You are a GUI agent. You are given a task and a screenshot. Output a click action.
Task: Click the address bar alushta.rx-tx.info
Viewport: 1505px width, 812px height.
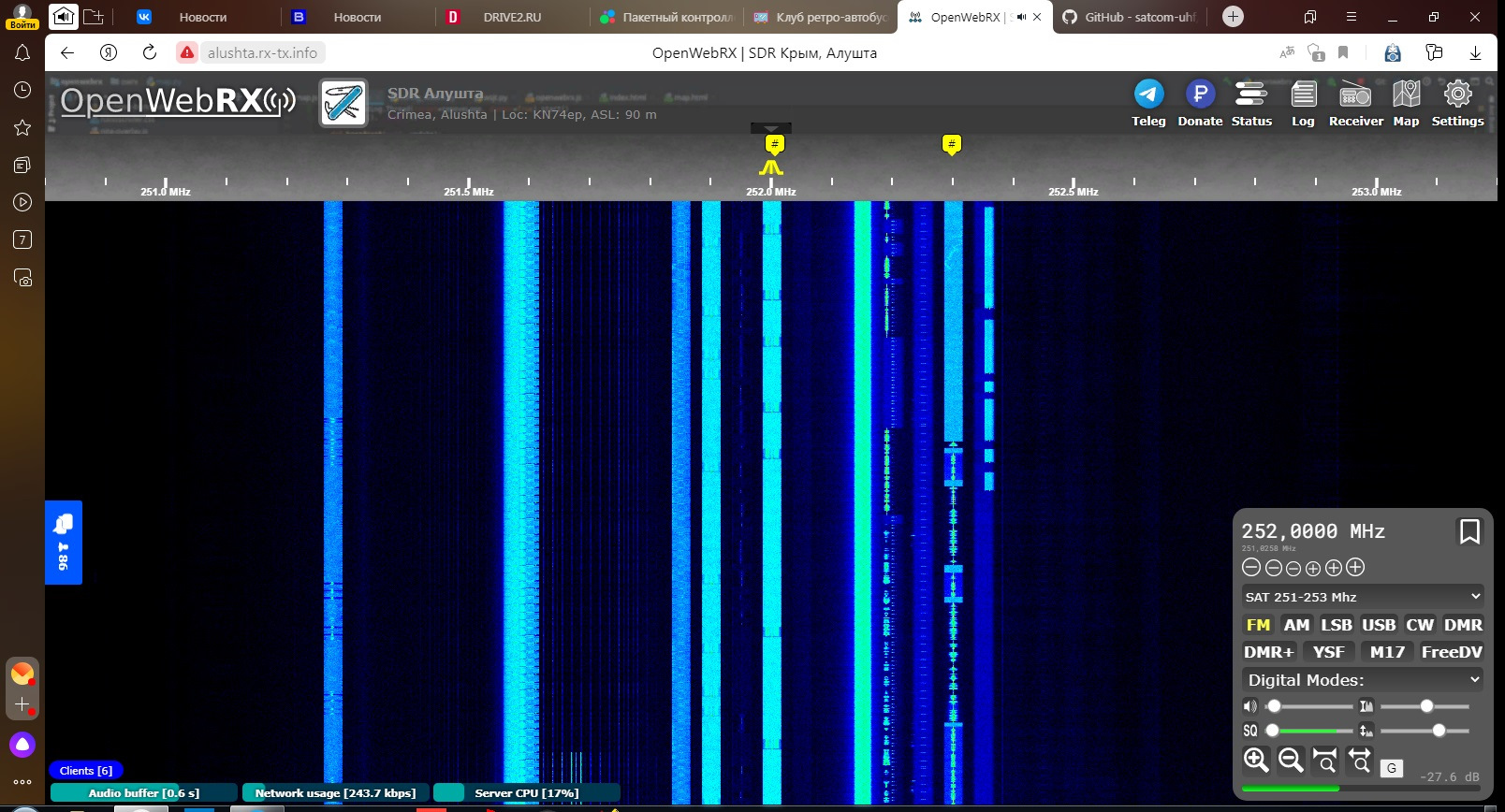262,52
